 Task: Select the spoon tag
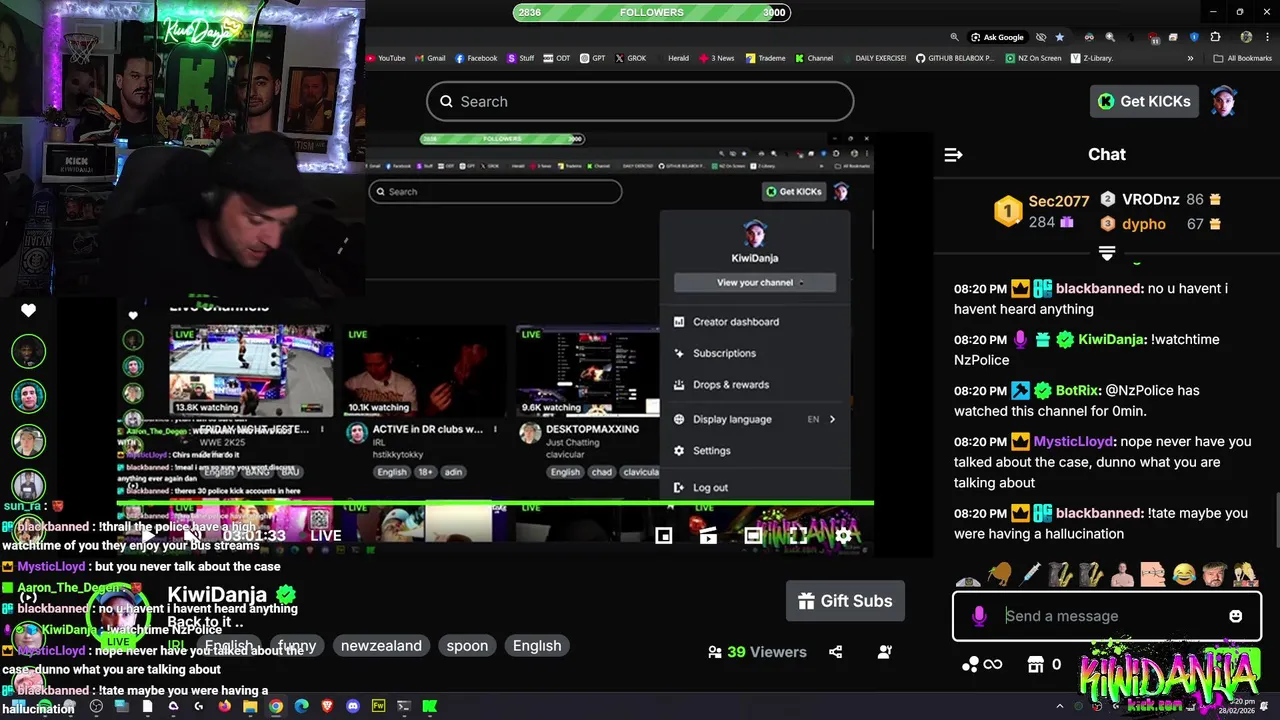pyautogui.click(x=467, y=646)
